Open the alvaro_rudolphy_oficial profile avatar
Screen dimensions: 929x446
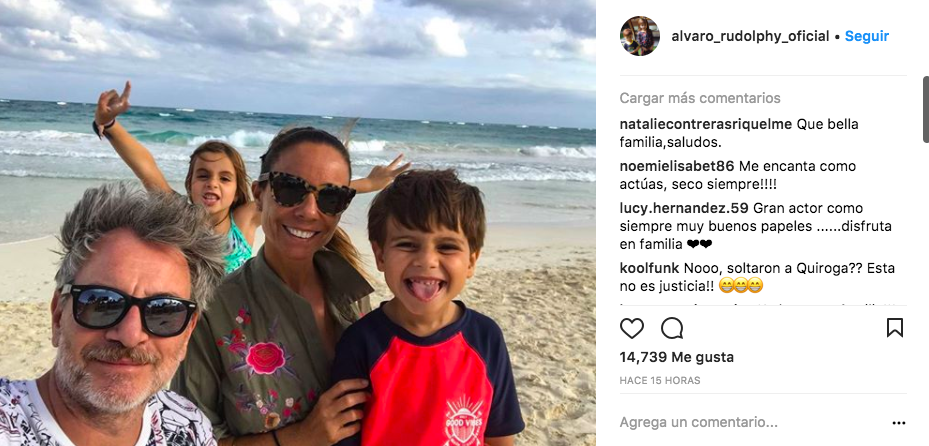coord(640,36)
